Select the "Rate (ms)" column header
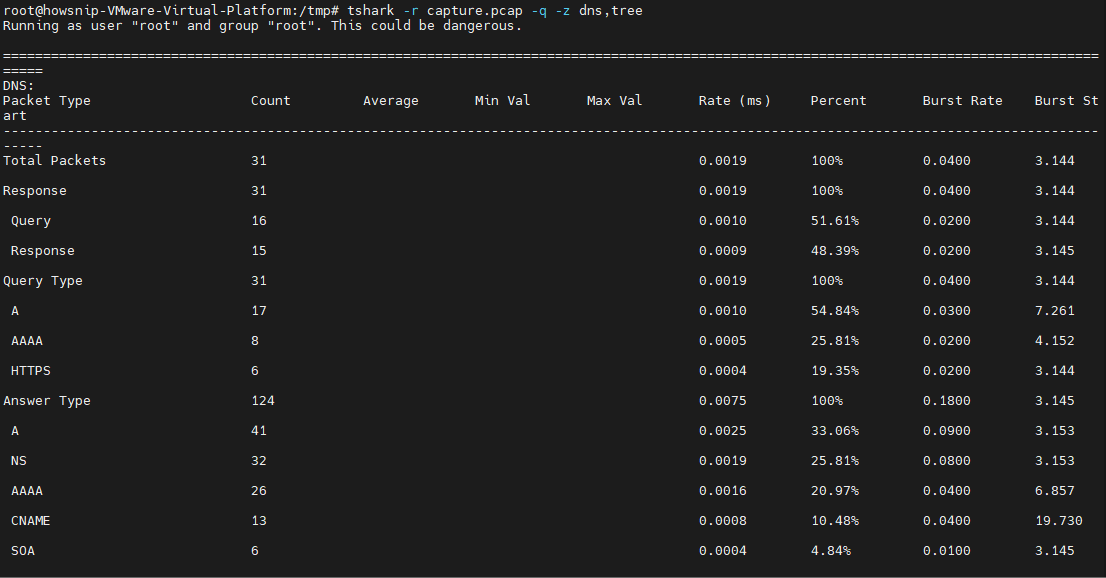Viewport: 1106px width, 578px height. coord(734,101)
